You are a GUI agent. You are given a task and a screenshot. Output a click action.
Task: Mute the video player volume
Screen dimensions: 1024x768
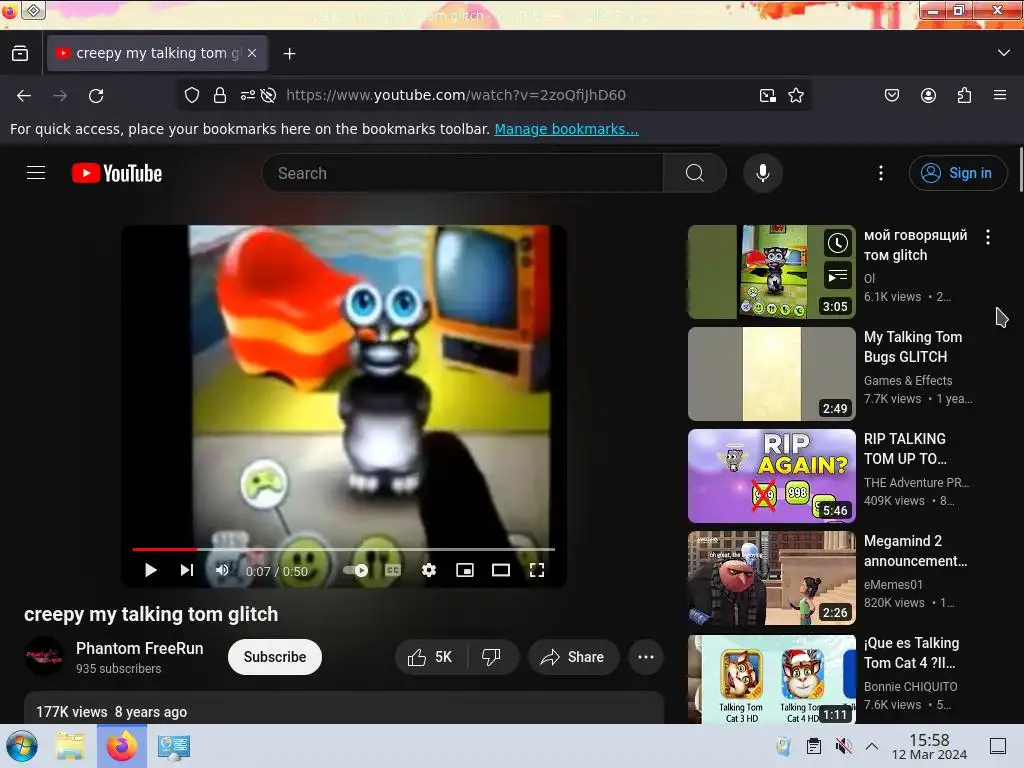(x=223, y=570)
